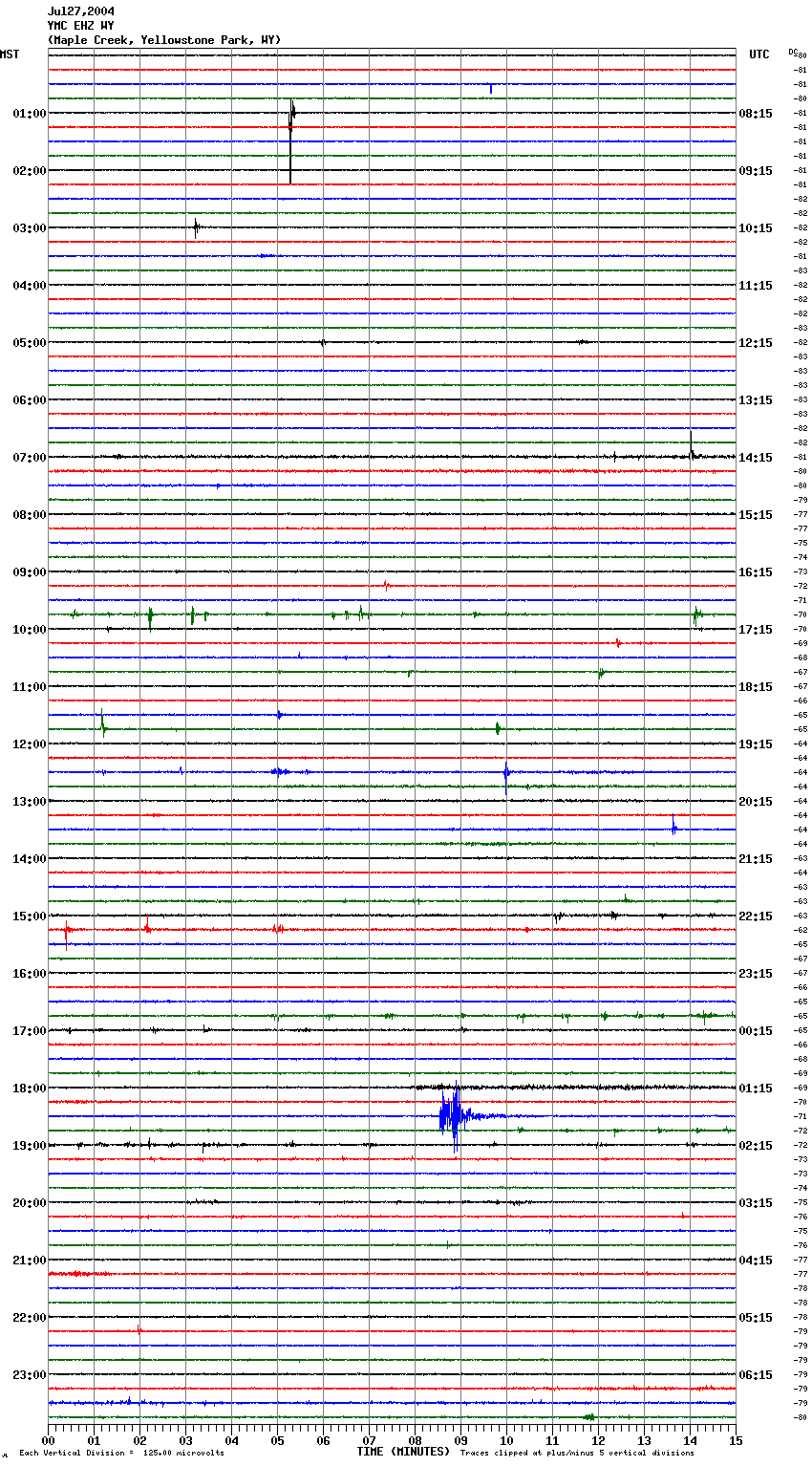
Task: Click the UTC column header
Action: (x=759, y=54)
